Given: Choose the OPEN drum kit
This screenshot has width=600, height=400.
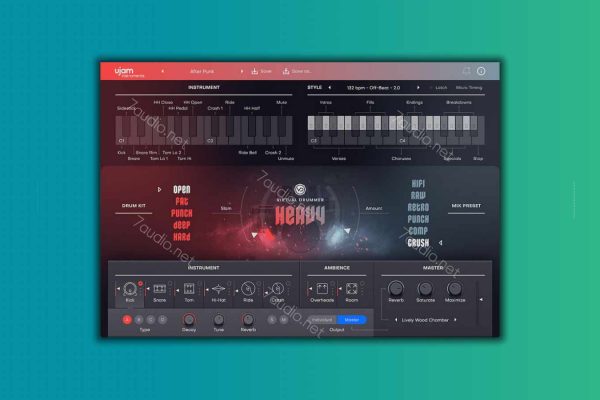Looking at the screenshot, I should (x=182, y=189).
